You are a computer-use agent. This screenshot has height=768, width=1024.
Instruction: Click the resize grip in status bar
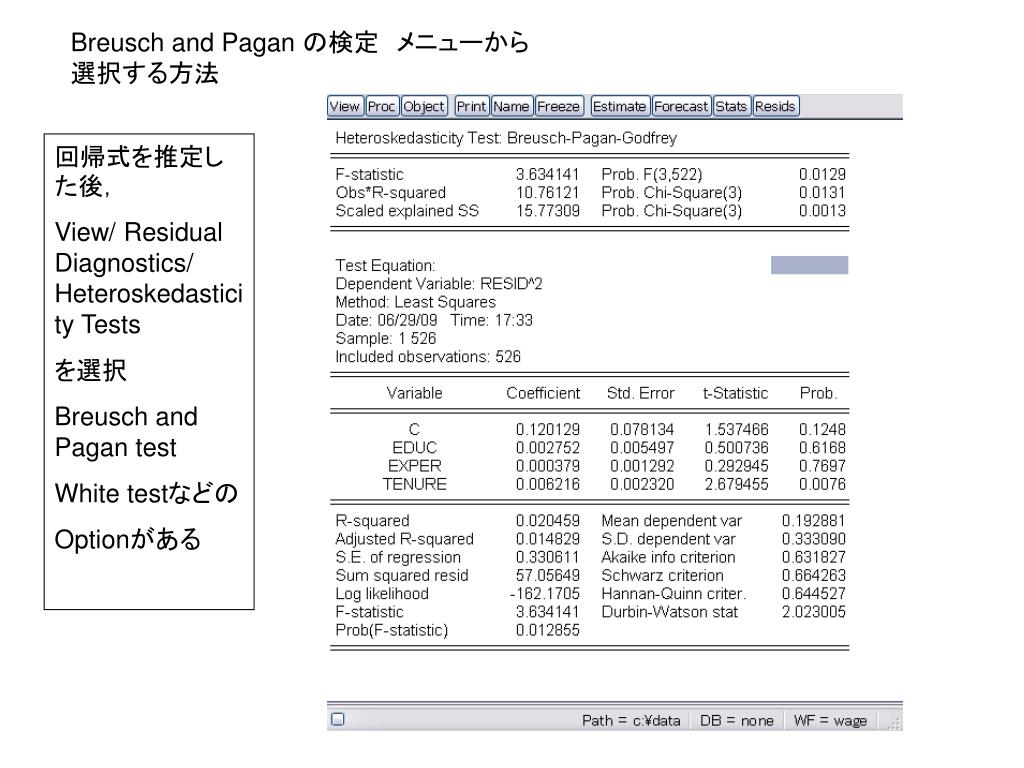[895, 723]
